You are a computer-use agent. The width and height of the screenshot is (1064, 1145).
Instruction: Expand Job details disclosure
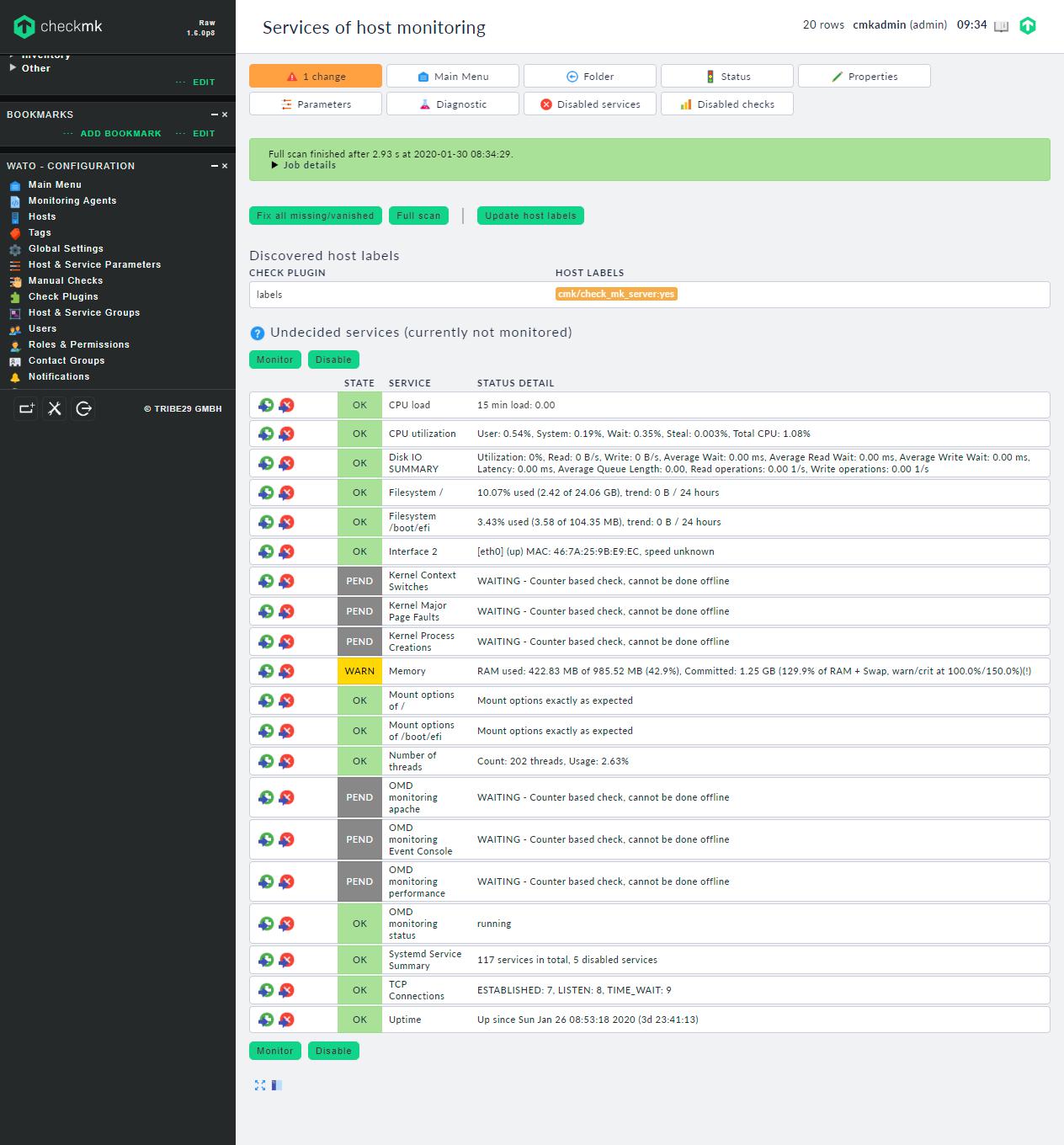[303, 165]
